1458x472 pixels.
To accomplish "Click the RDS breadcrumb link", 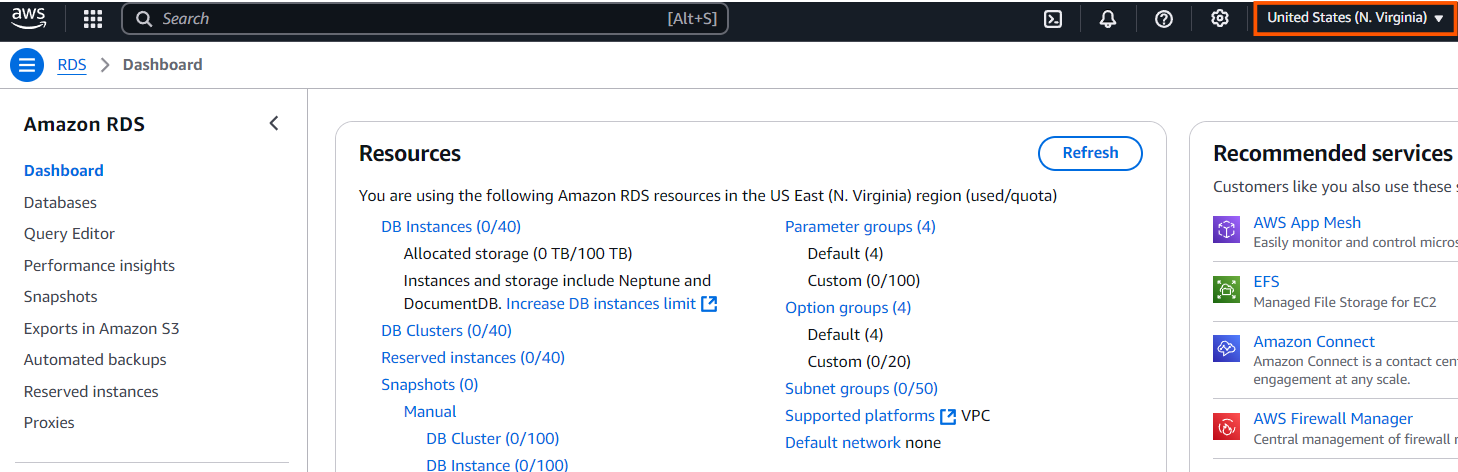I will tap(72, 65).
